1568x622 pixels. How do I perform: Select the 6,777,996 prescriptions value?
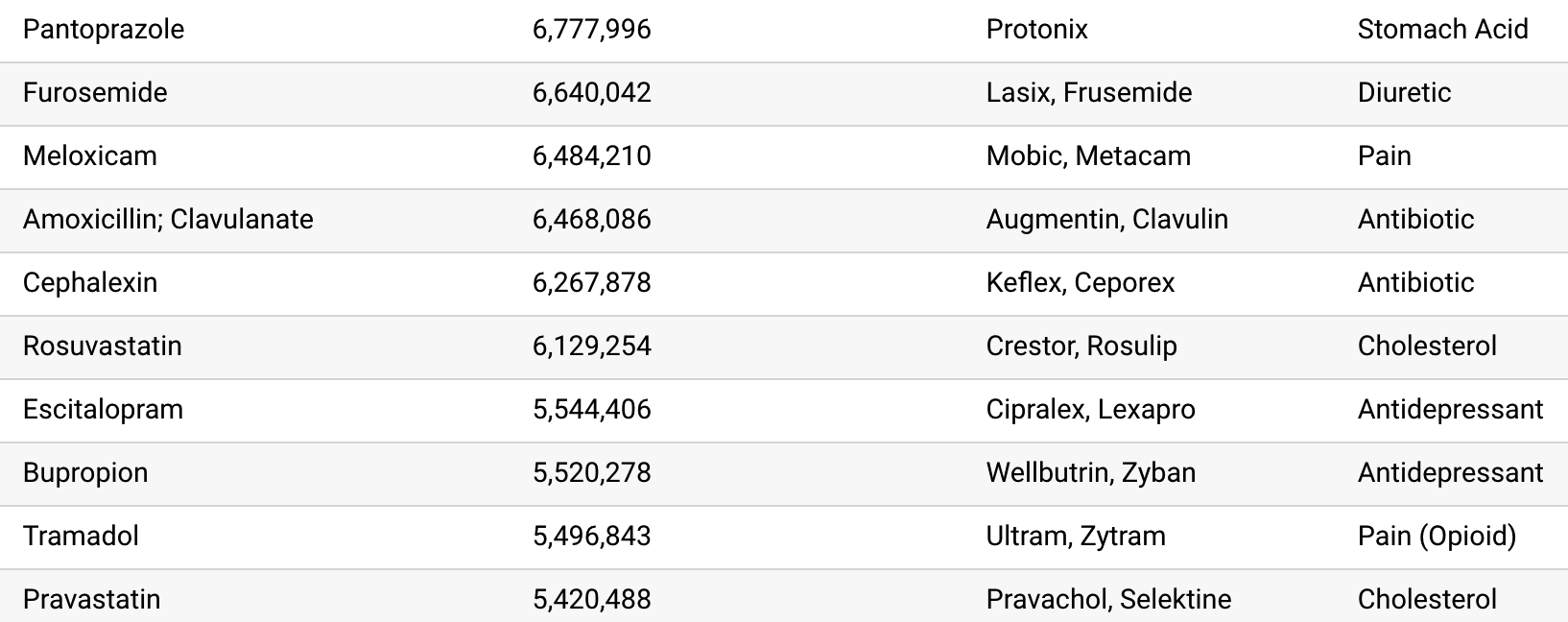(592, 30)
